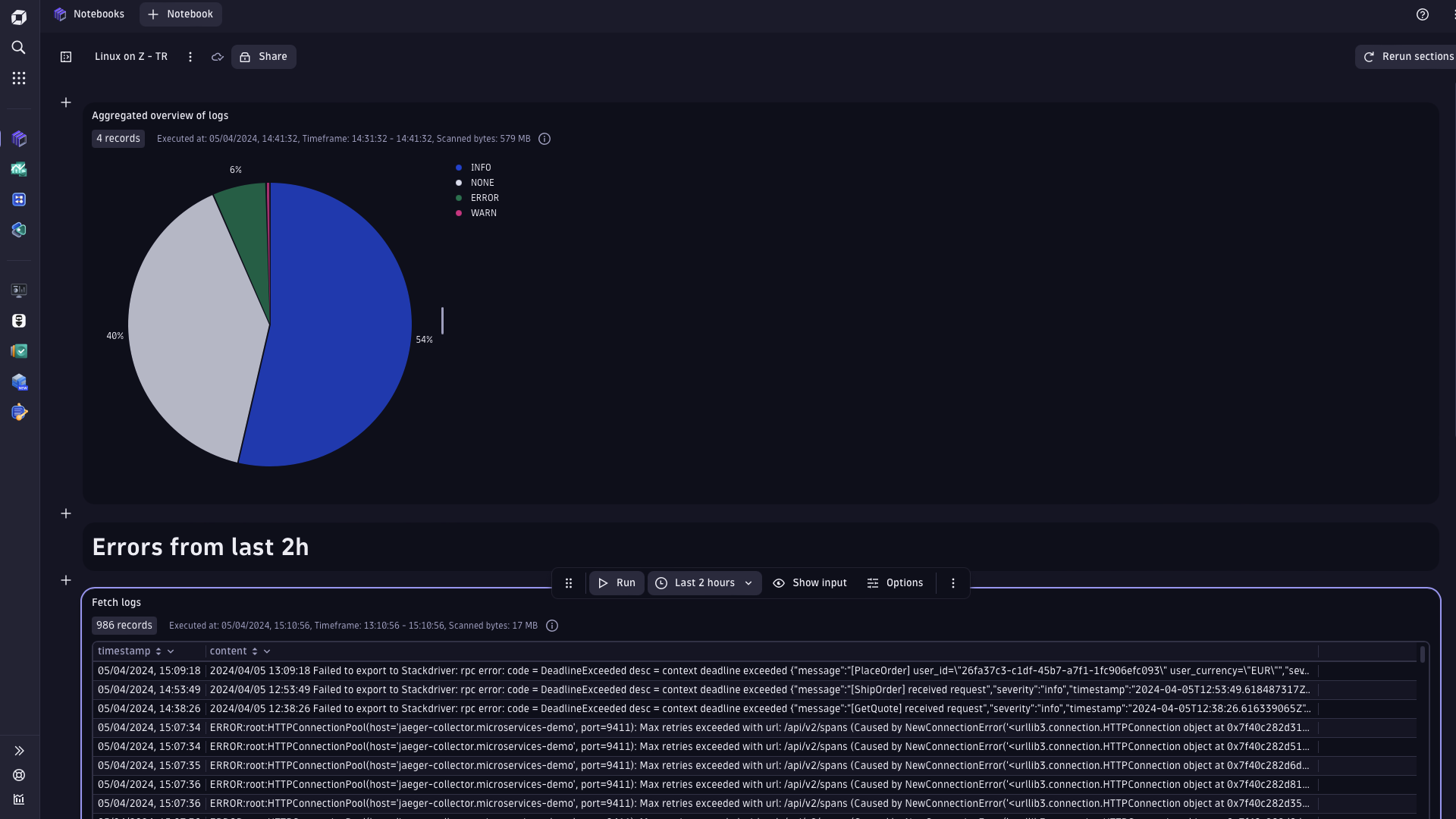Click the Dynatrace logo at top left
1456x819 pixels.
click(x=18, y=16)
